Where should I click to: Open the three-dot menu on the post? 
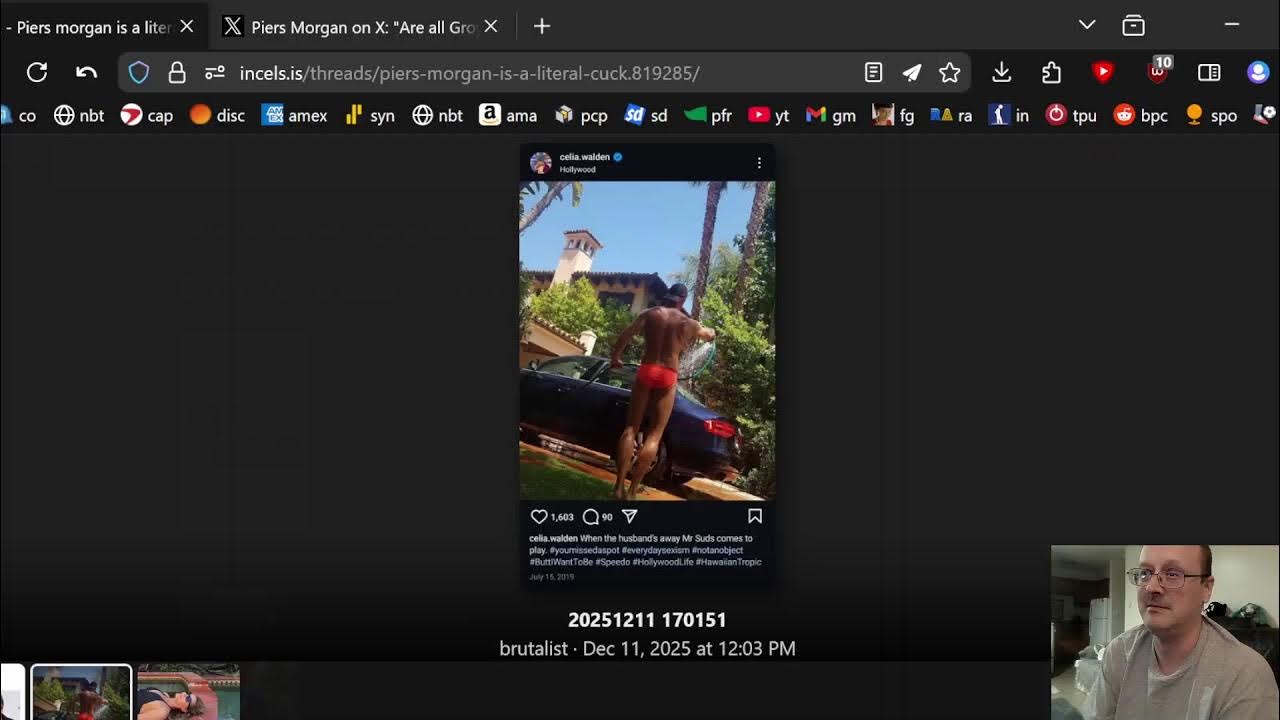(759, 162)
